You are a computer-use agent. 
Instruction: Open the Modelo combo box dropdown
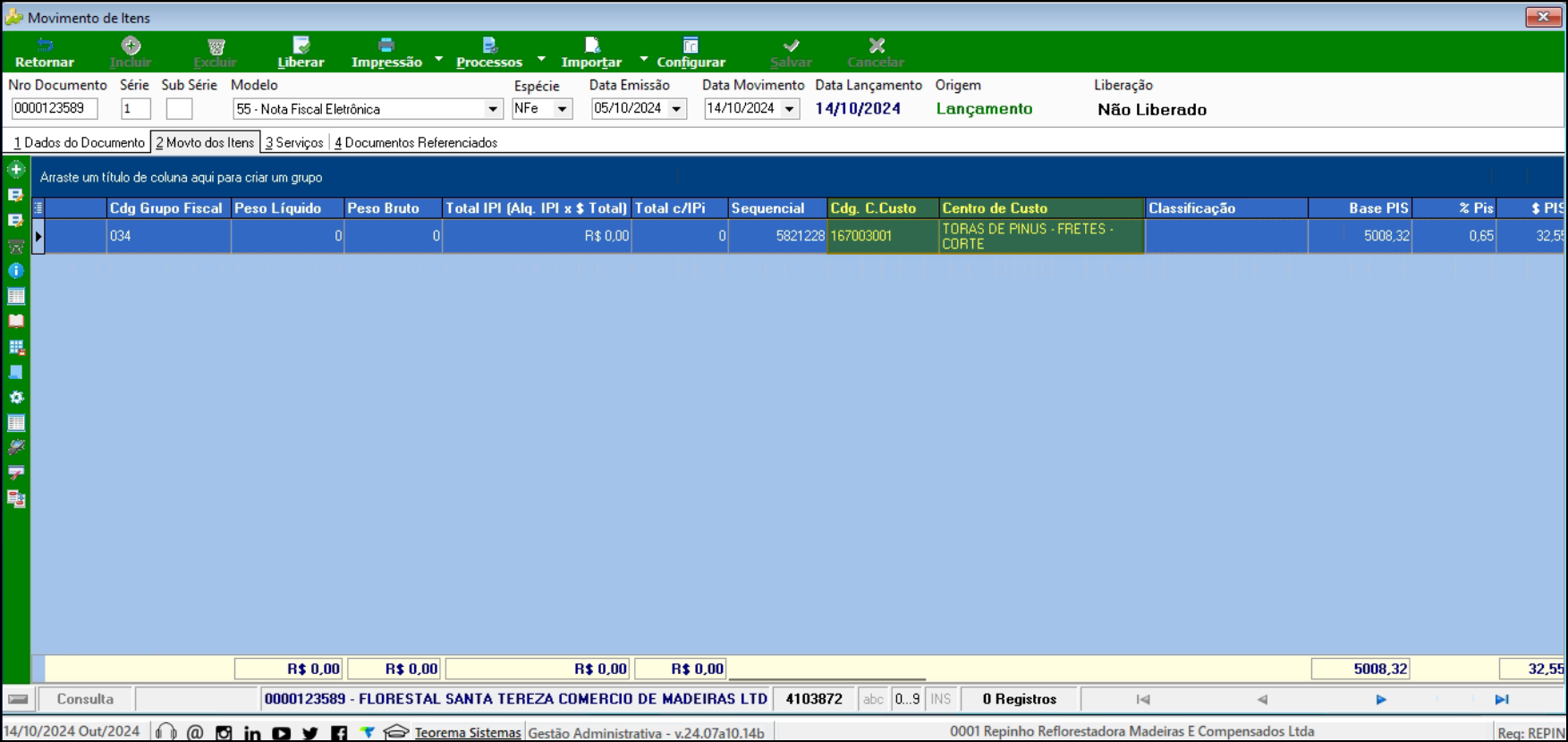[x=493, y=109]
